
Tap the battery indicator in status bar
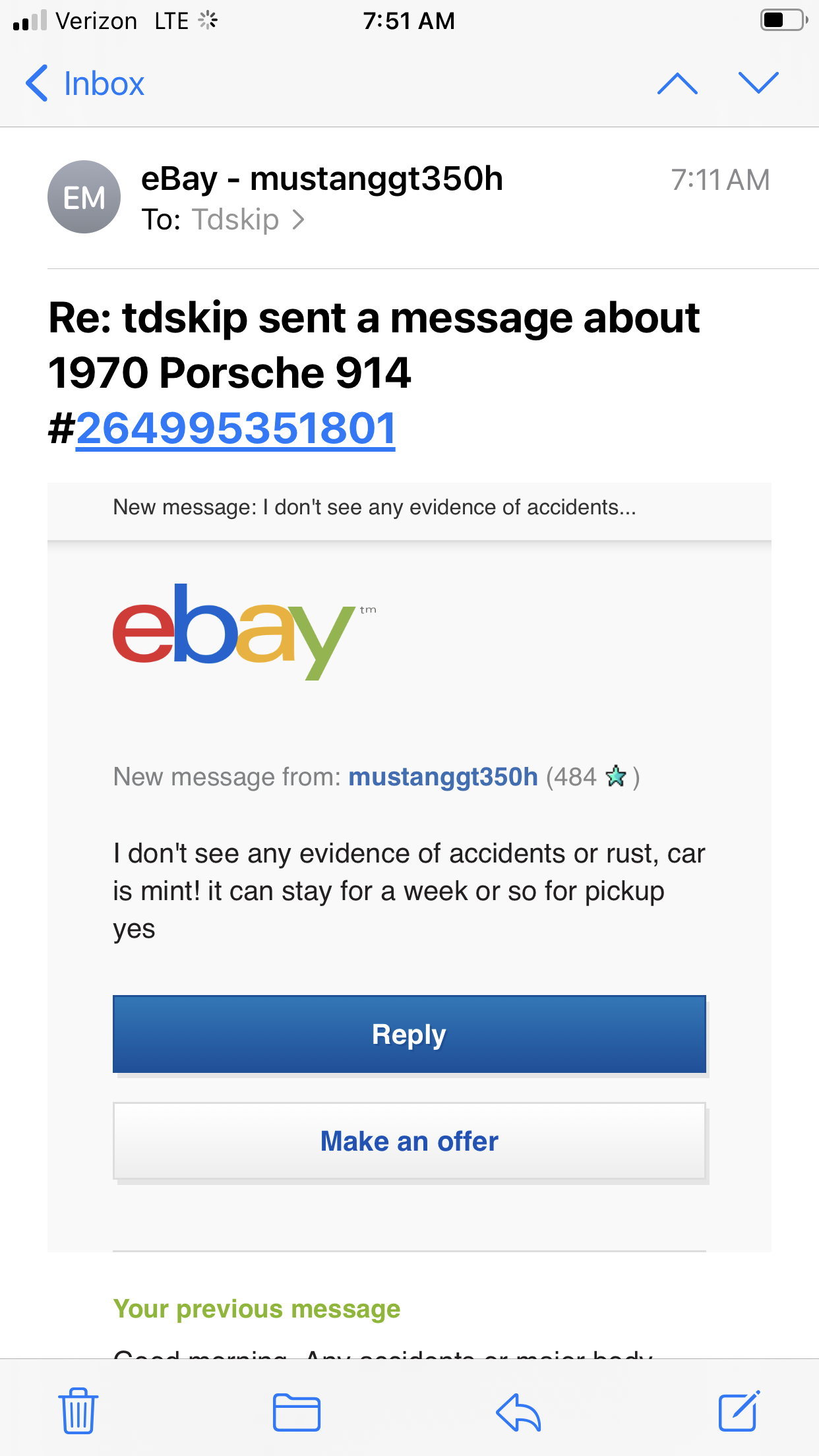point(783,20)
